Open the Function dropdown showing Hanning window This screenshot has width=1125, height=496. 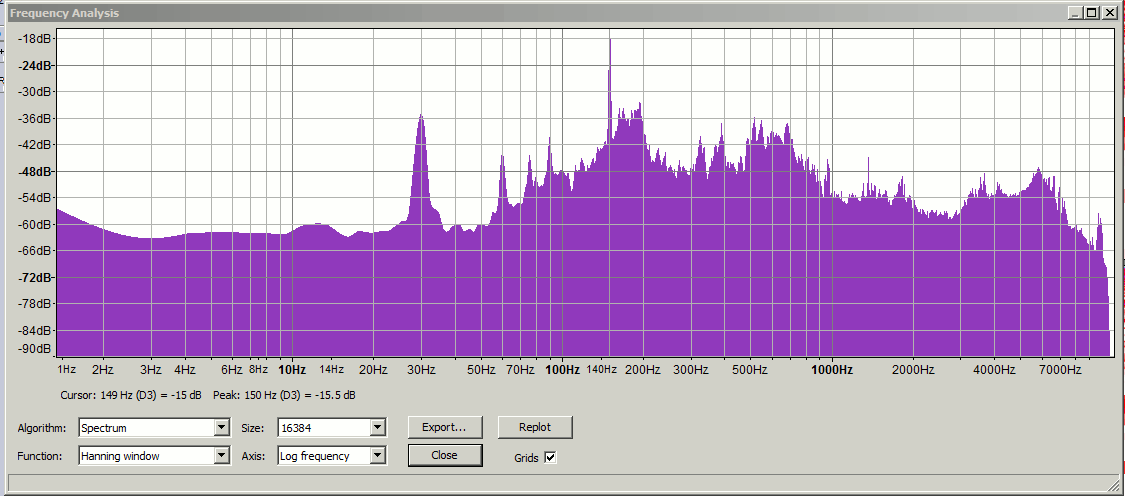154,456
